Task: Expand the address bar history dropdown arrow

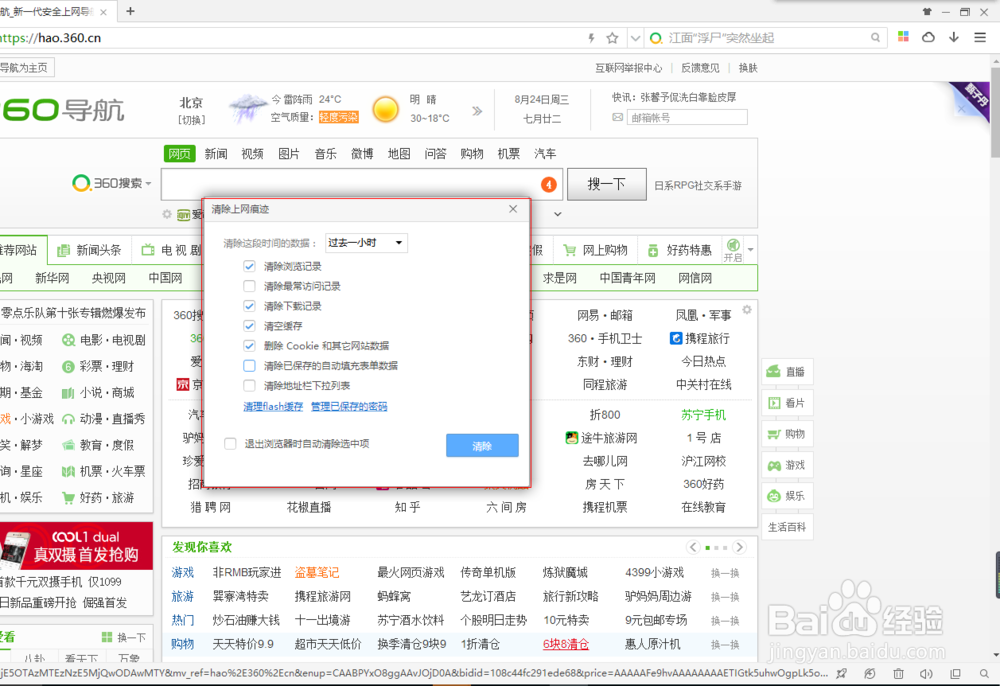Action: [x=635, y=38]
